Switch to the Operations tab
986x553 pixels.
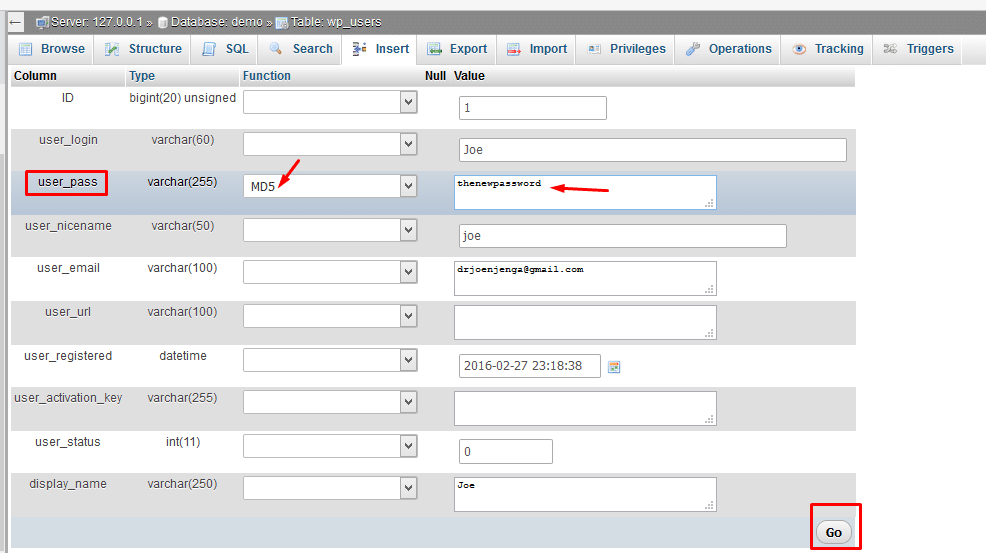click(728, 49)
